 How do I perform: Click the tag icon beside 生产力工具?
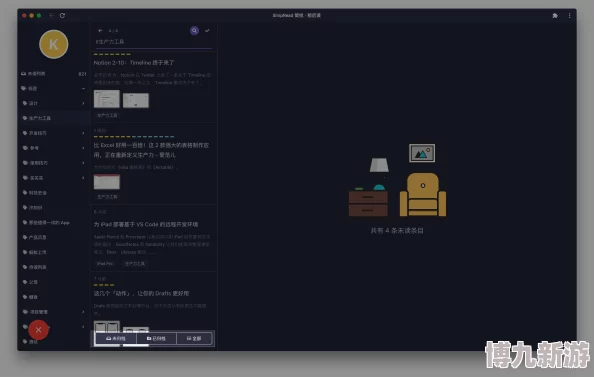click(25, 118)
